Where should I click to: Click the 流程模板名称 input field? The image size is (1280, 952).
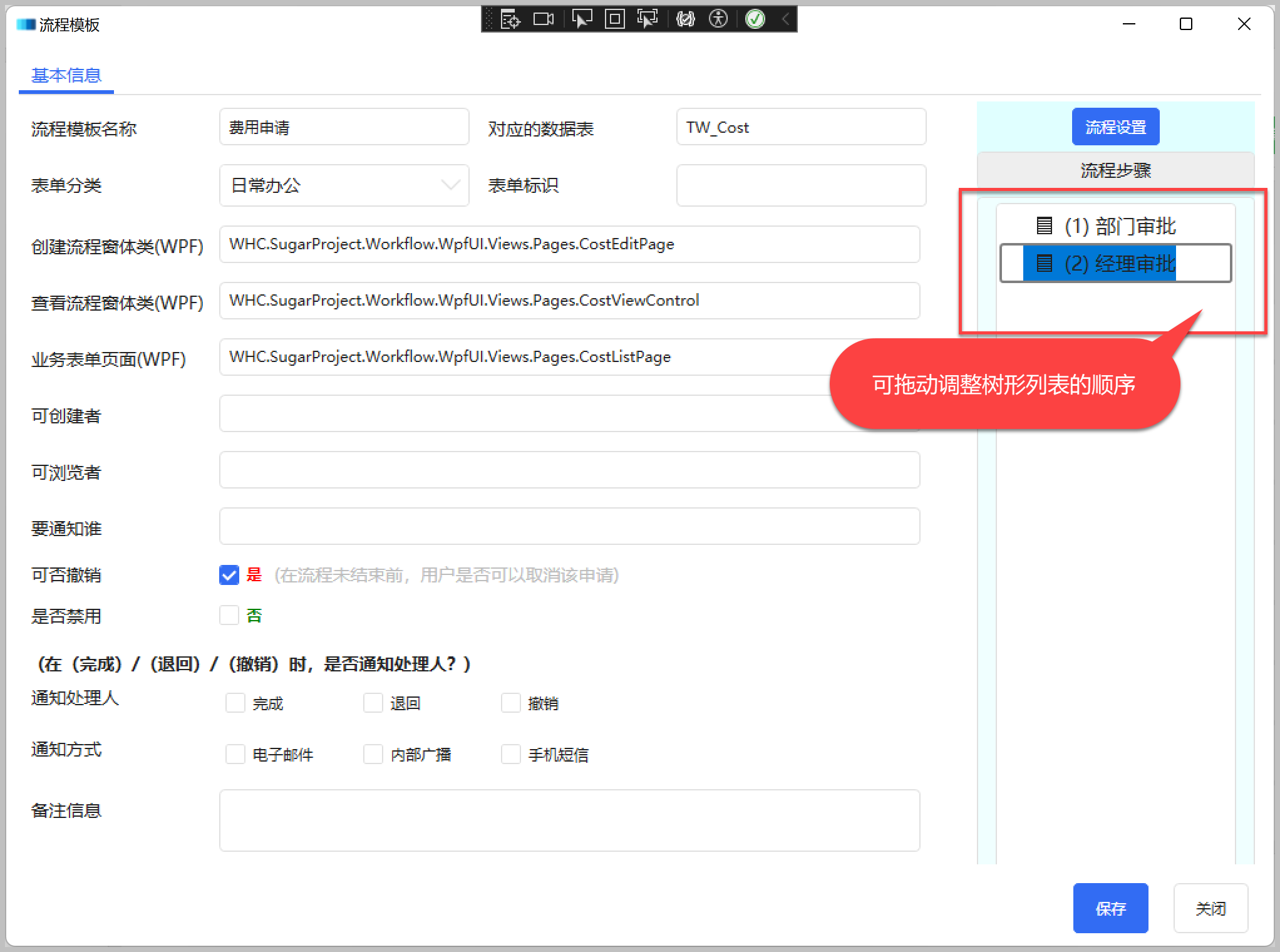[x=344, y=127]
